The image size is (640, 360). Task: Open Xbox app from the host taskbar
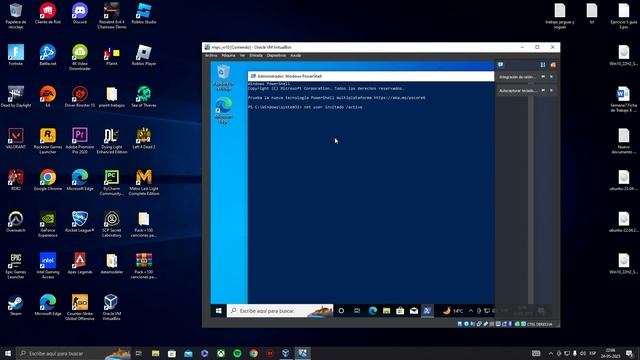[221, 353]
